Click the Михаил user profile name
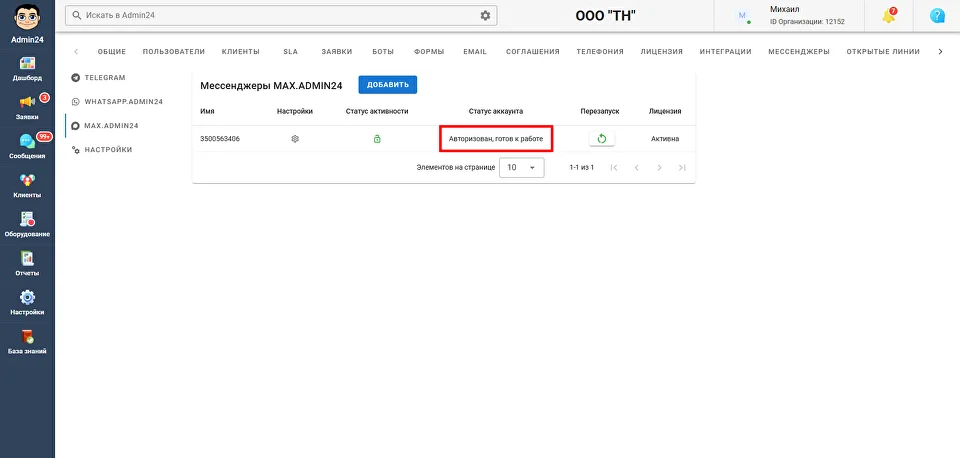Screen dimensions: 960x458 click(785, 9)
